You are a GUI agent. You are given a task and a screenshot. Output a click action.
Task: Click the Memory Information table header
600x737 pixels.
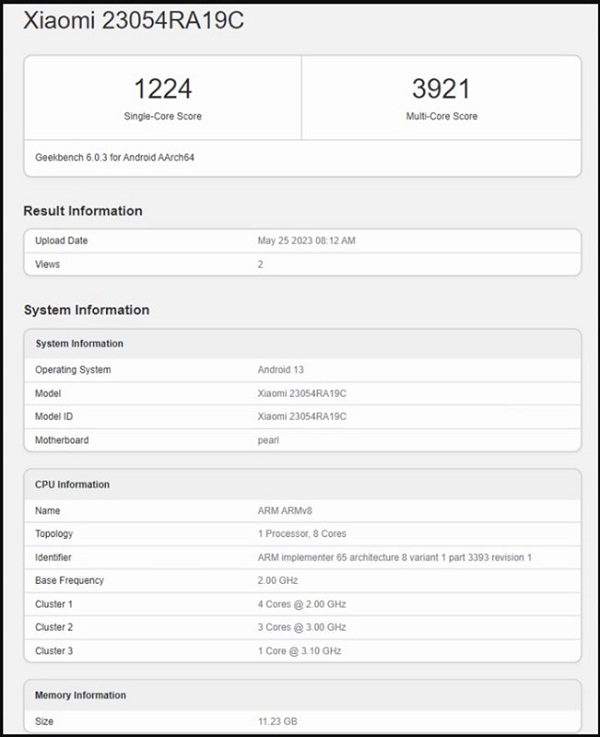point(80,695)
